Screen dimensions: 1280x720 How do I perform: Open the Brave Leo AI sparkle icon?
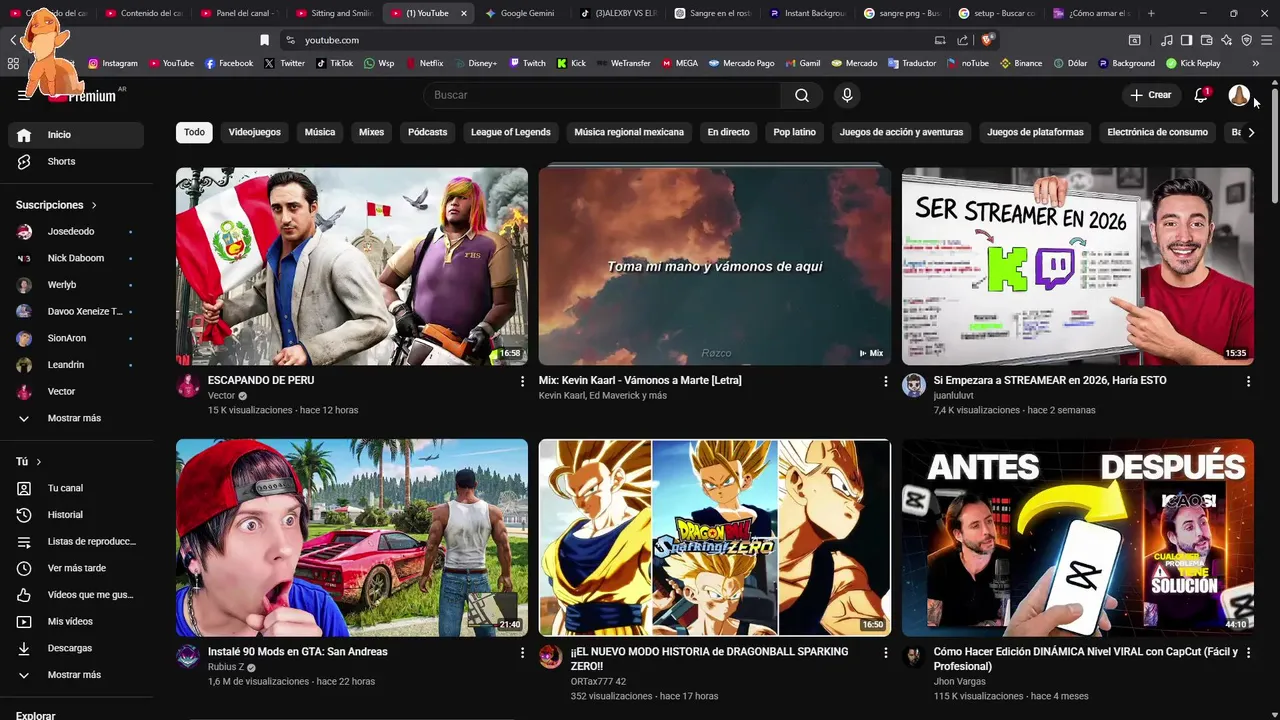point(1226,40)
